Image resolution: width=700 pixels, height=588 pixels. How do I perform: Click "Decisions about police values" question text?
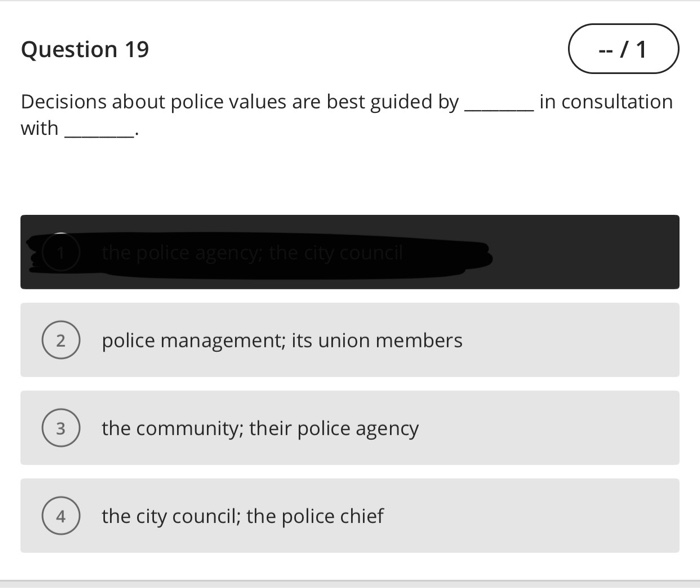pos(153,102)
